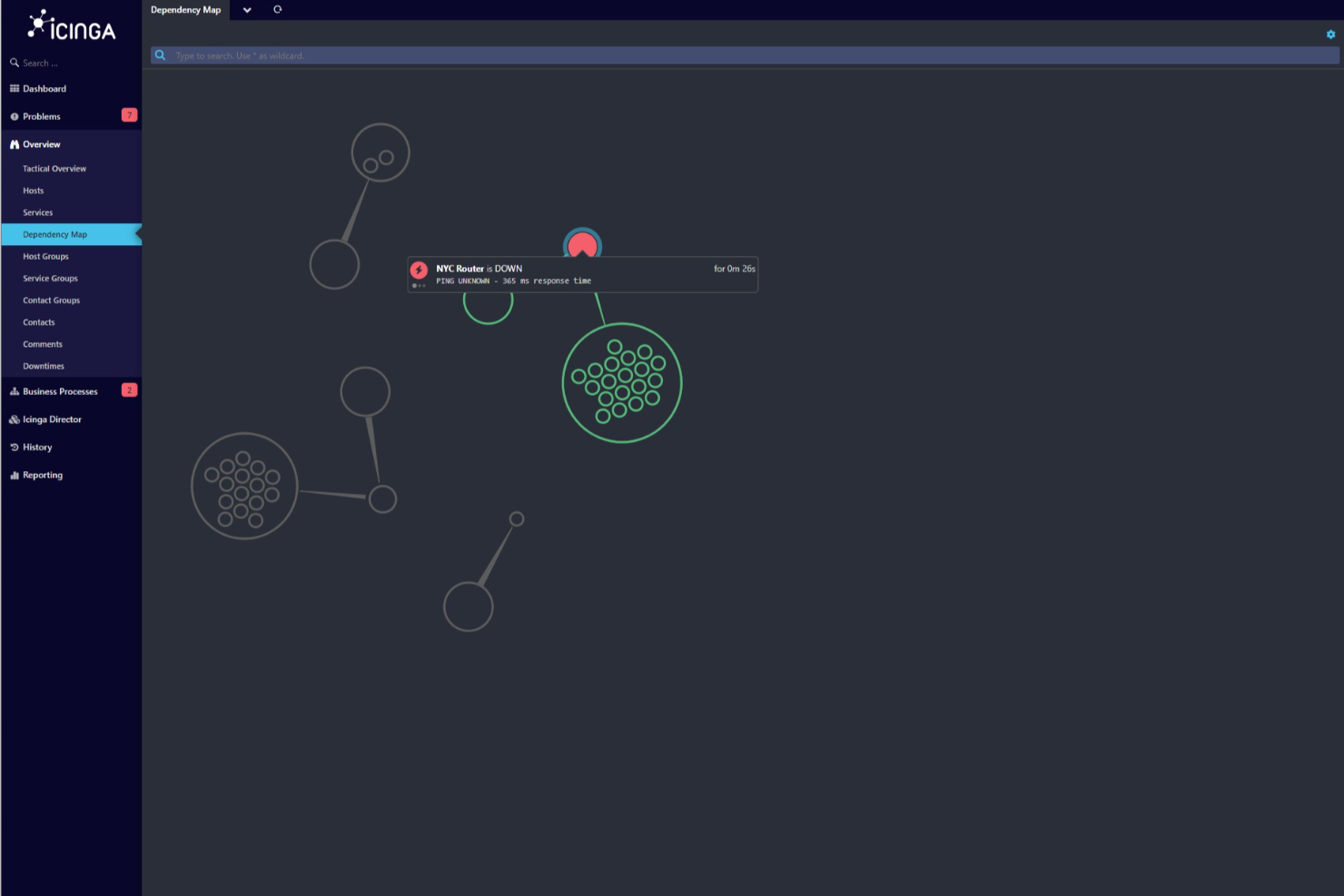Select Tactical Overview from the sidebar
The height and width of the screenshot is (896, 1344).
[54, 168]
